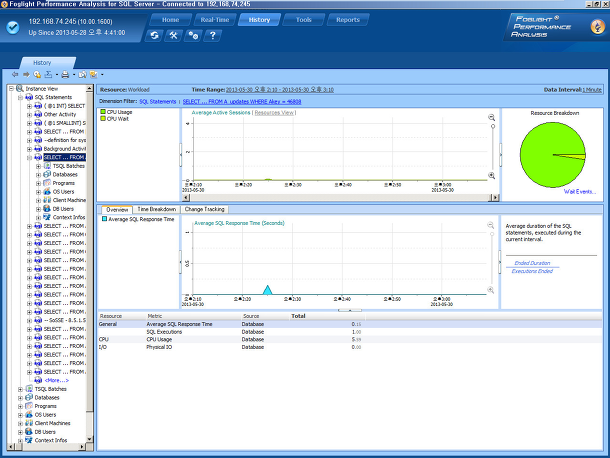Click the OS Users icon under selected statement

[47, 191]
